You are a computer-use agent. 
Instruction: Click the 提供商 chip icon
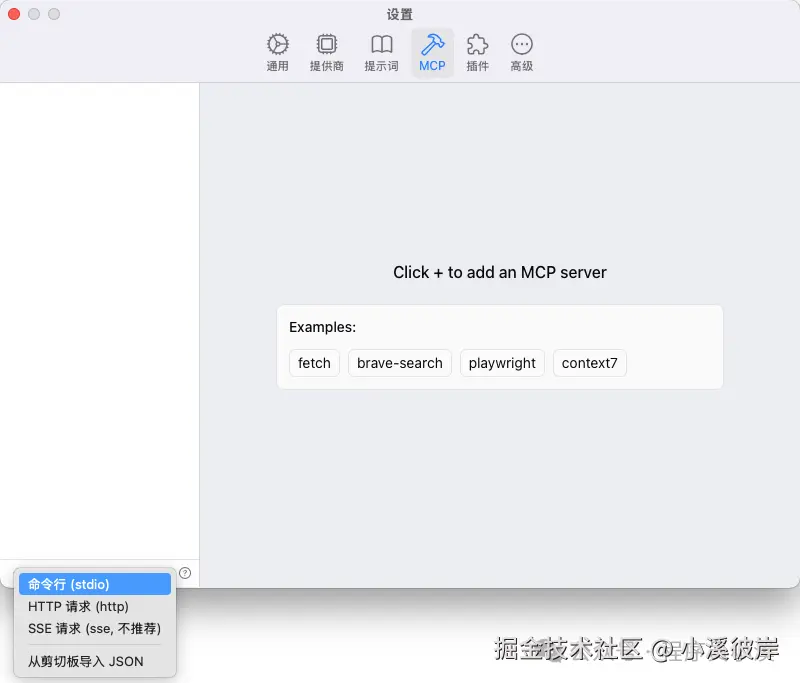point(327,44)
